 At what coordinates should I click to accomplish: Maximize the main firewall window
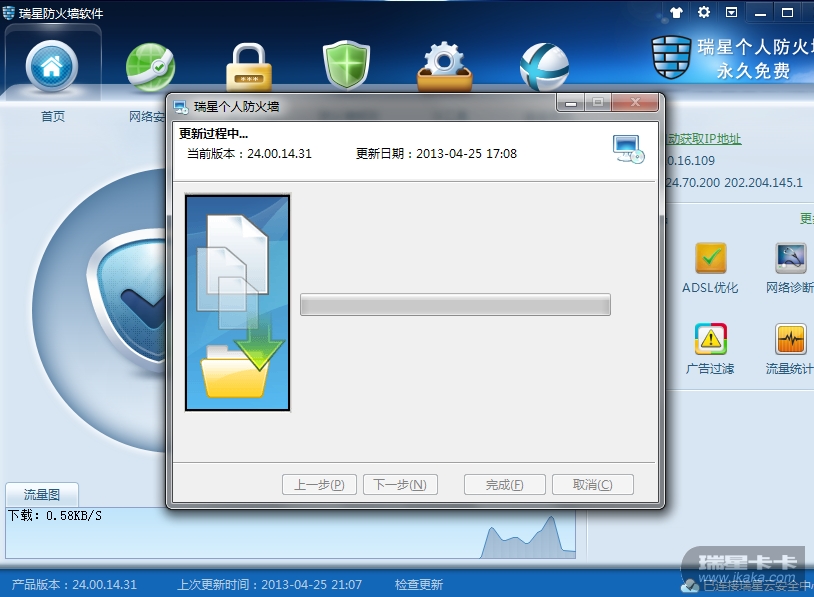point(787,13)
